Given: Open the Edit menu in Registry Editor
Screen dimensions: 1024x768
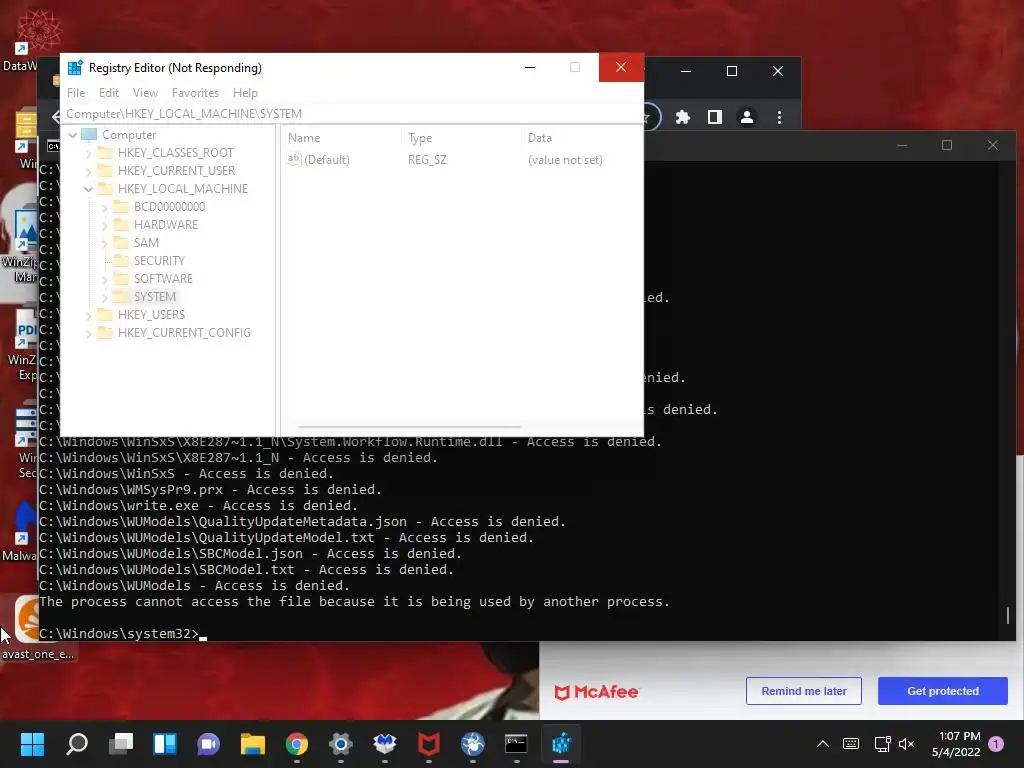Looking at the screenshot, I should (108, 93).
